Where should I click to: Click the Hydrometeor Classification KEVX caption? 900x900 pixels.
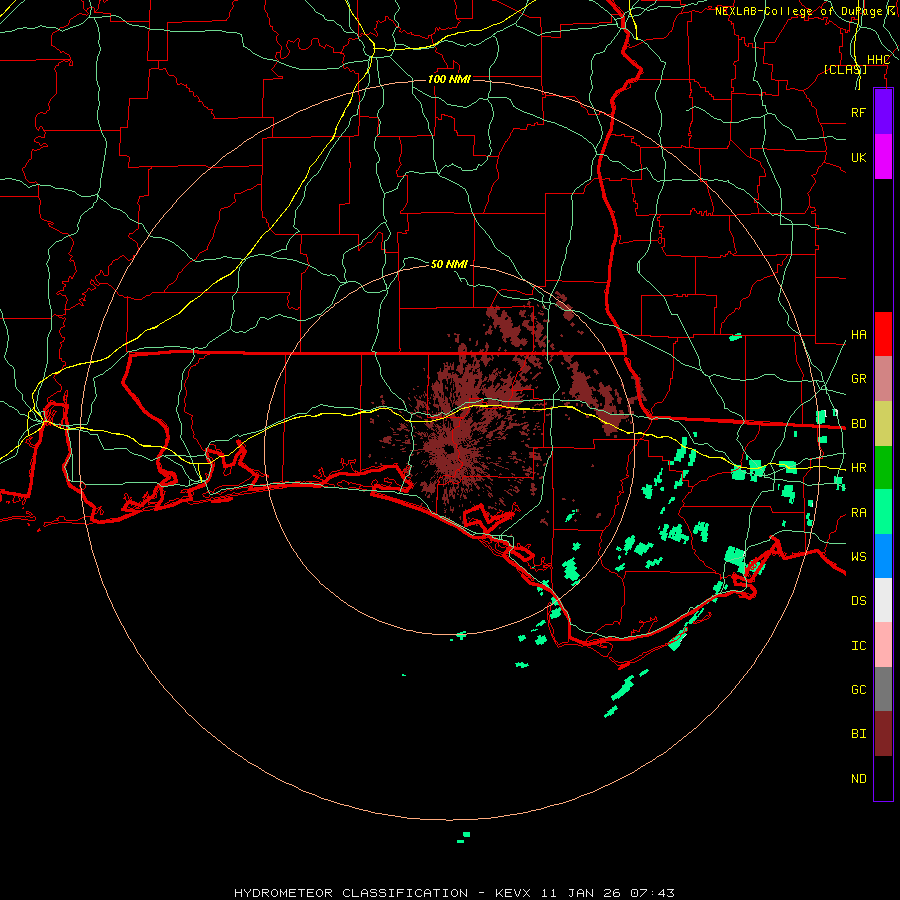click(x=454, y=893)
